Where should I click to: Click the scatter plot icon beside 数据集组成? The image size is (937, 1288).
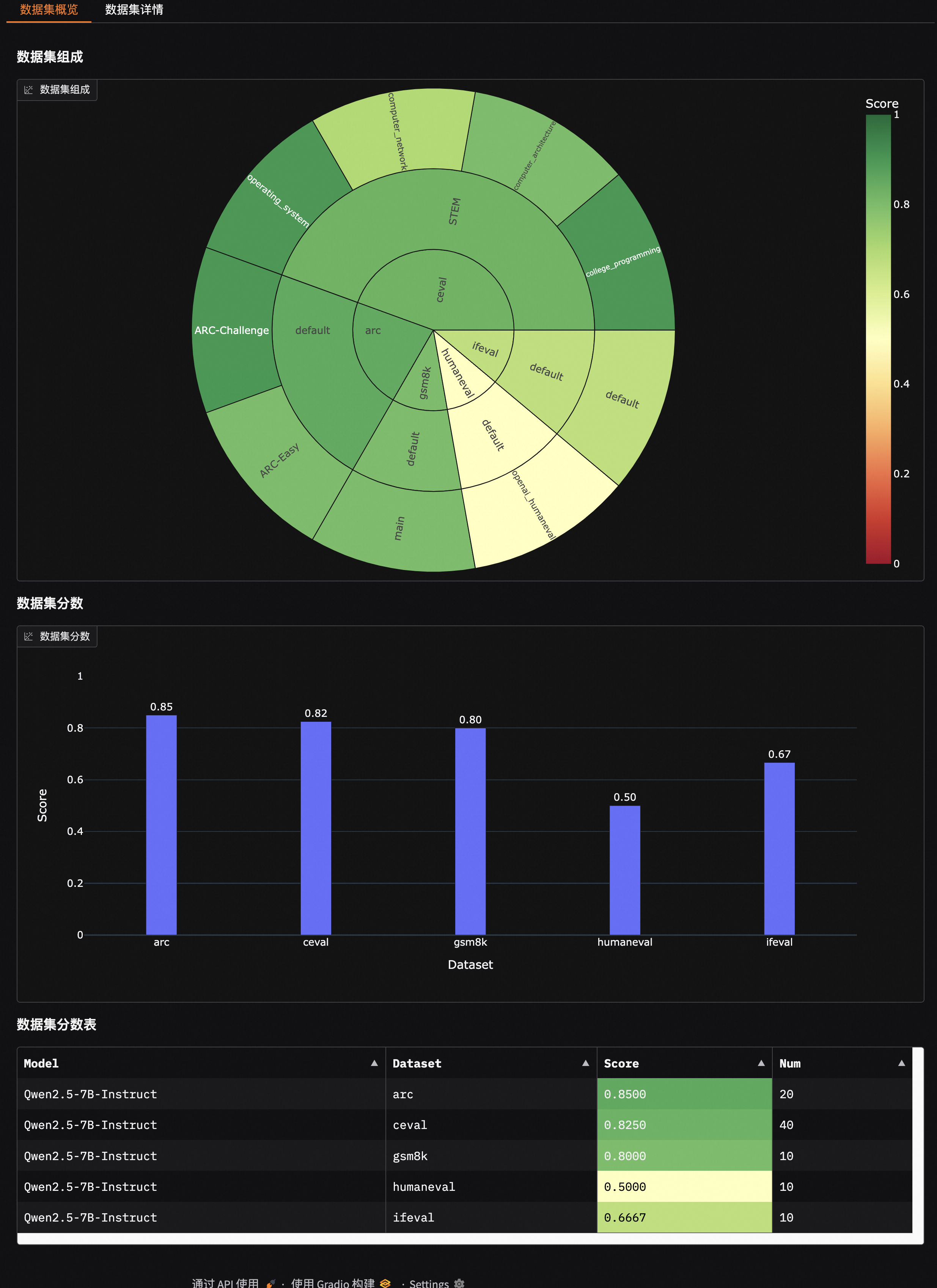(x=28, y=90)
